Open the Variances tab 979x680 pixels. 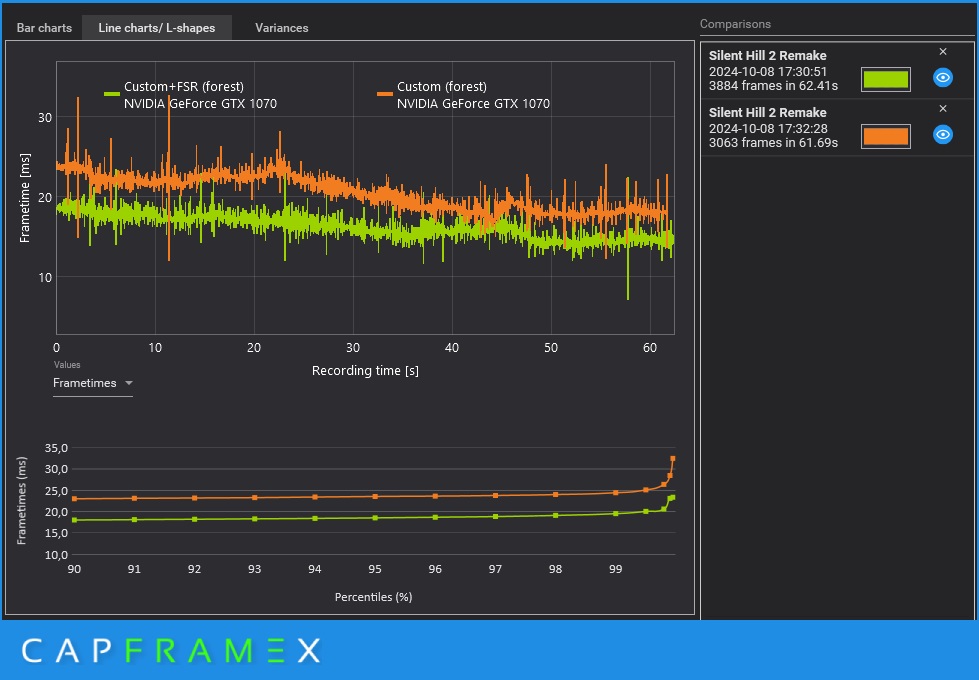(x=282, y=28)
